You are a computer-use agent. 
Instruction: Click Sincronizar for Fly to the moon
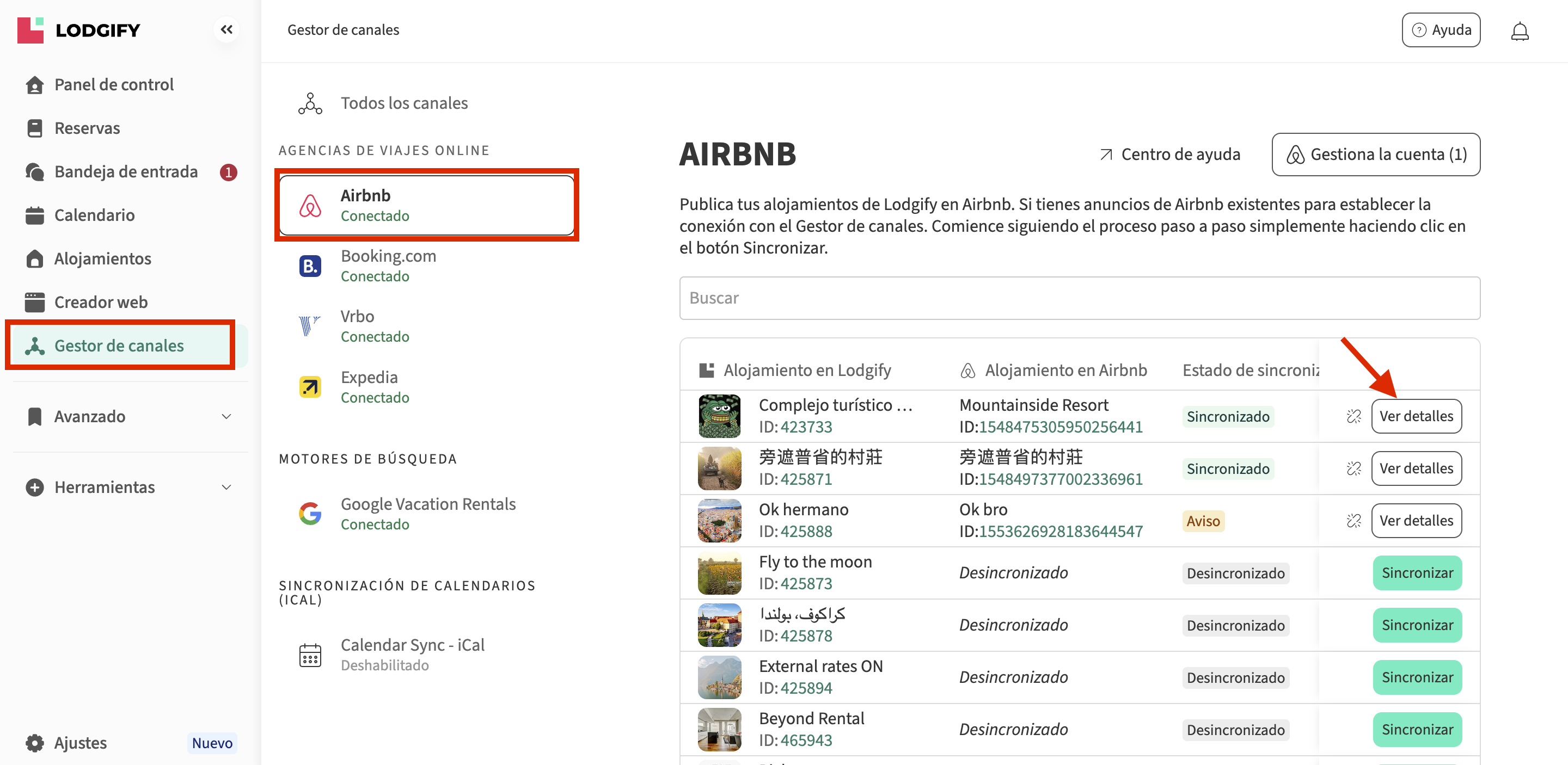tap(1417, 573)
